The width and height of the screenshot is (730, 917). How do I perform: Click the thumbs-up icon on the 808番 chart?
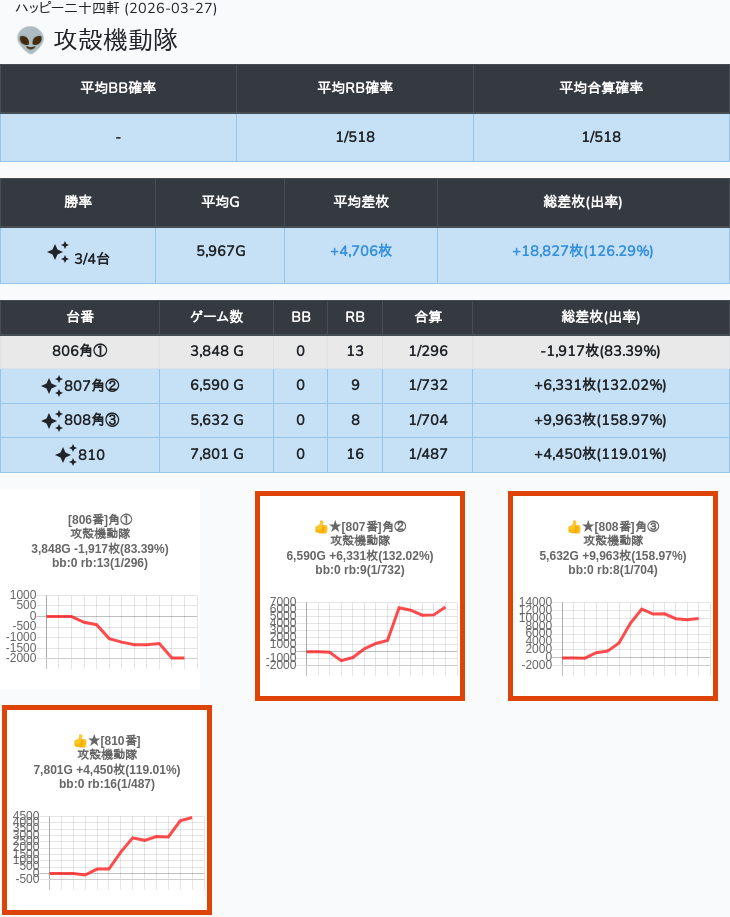[574, 526]
